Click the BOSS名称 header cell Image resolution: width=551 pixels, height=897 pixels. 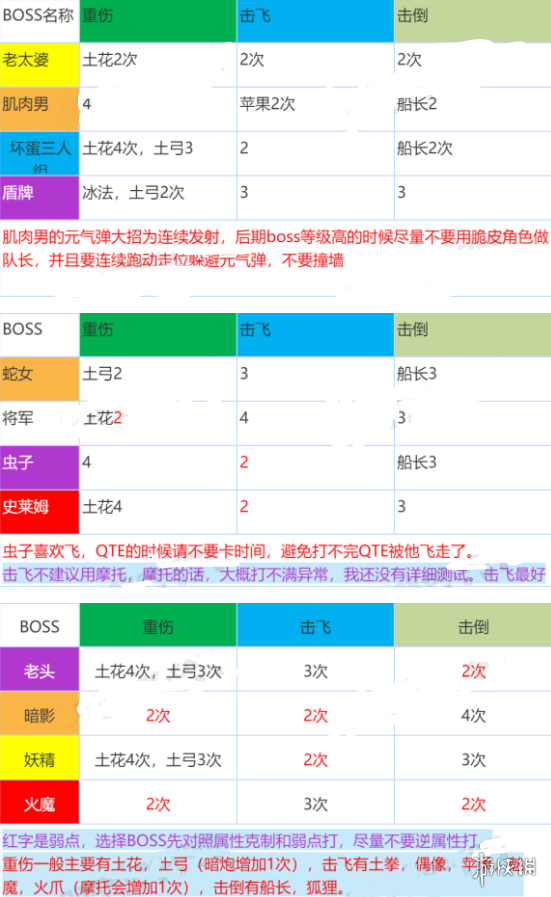[39, 21]
